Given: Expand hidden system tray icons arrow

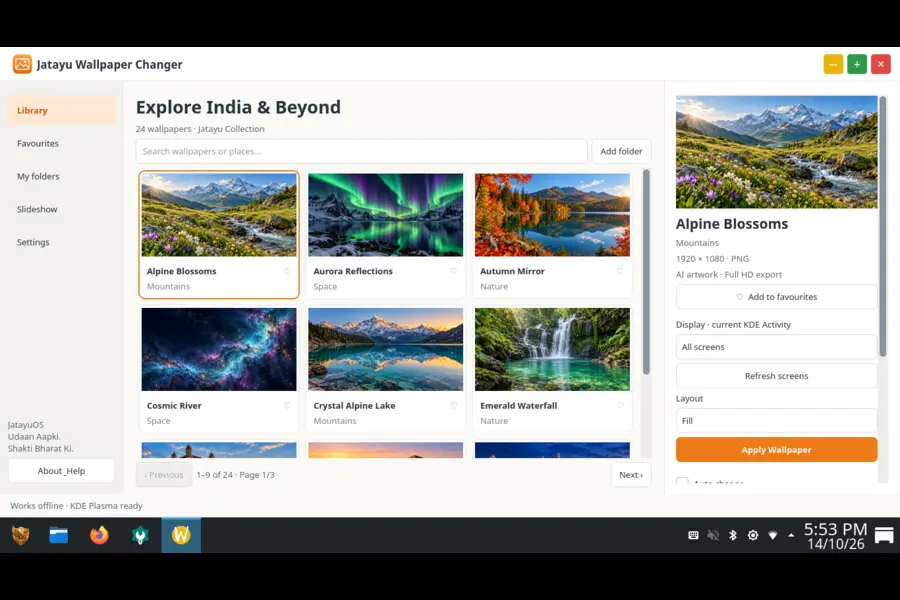Looking at the screenshot, I should (791, 535).
